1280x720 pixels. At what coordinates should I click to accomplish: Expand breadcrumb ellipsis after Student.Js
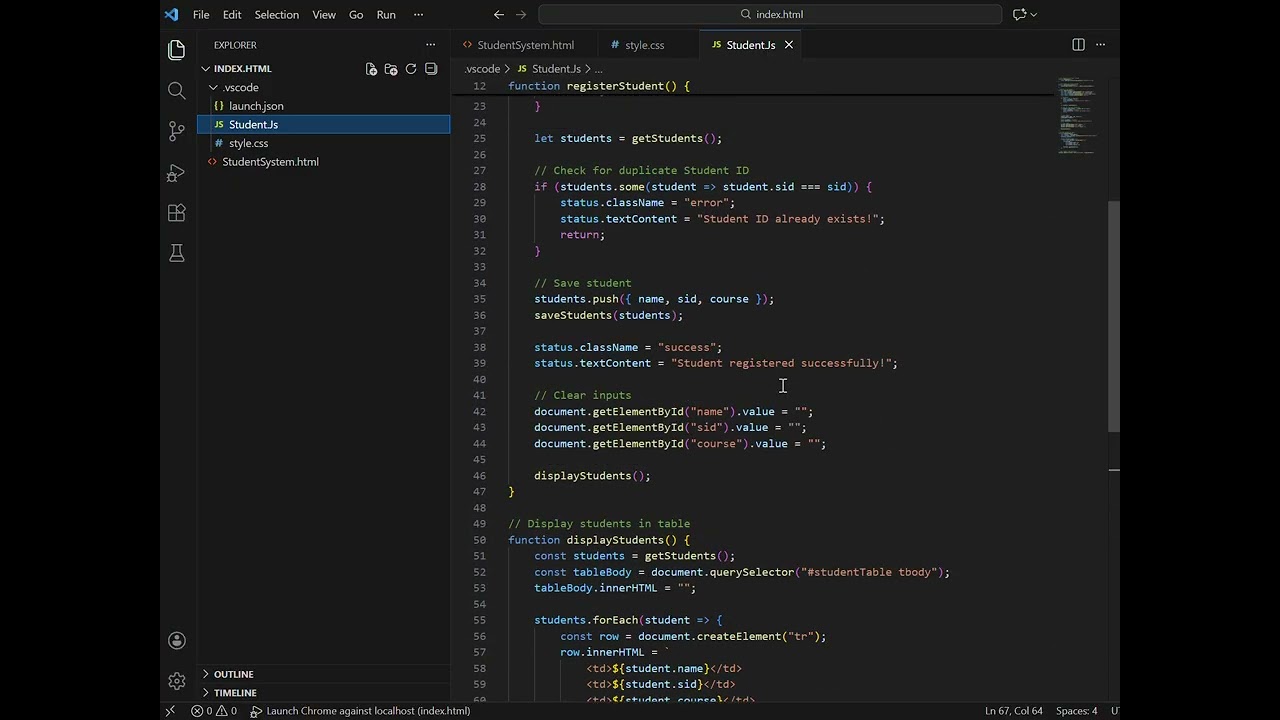[598, 69]
